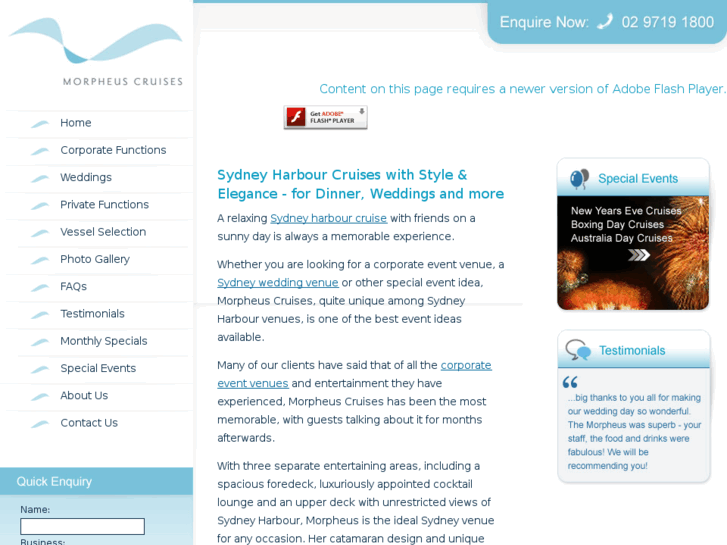Click the wave bullet beside Testimonials menu item

40,314
